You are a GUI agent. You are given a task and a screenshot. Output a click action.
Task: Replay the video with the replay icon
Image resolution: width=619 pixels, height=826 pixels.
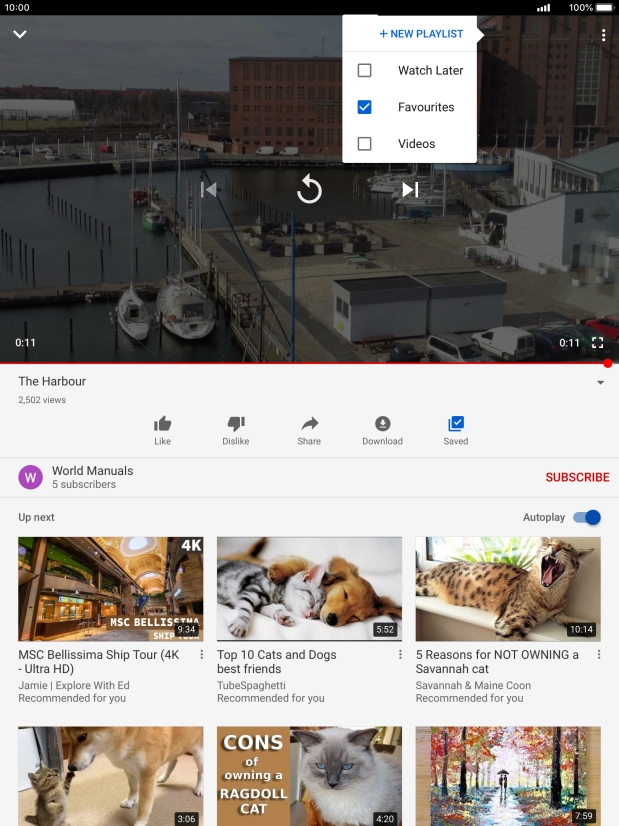pyautogui.click(x=309, y=189)
